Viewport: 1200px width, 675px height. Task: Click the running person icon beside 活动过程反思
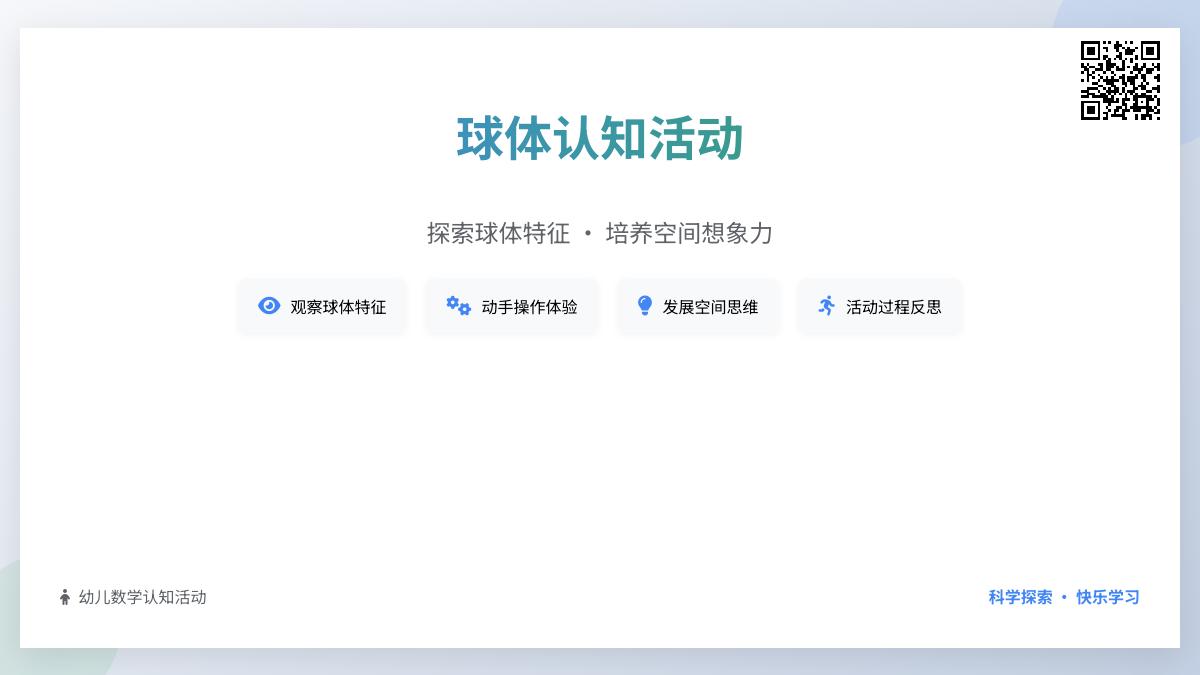[826, 306]
